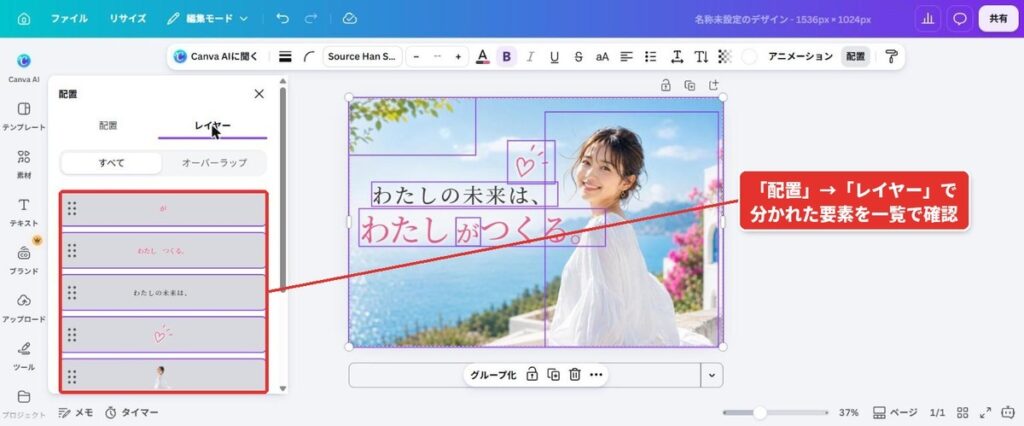The width and height of the screenshot is (1024, 426).
Task: Undo the last action
Action: [283, 19]
